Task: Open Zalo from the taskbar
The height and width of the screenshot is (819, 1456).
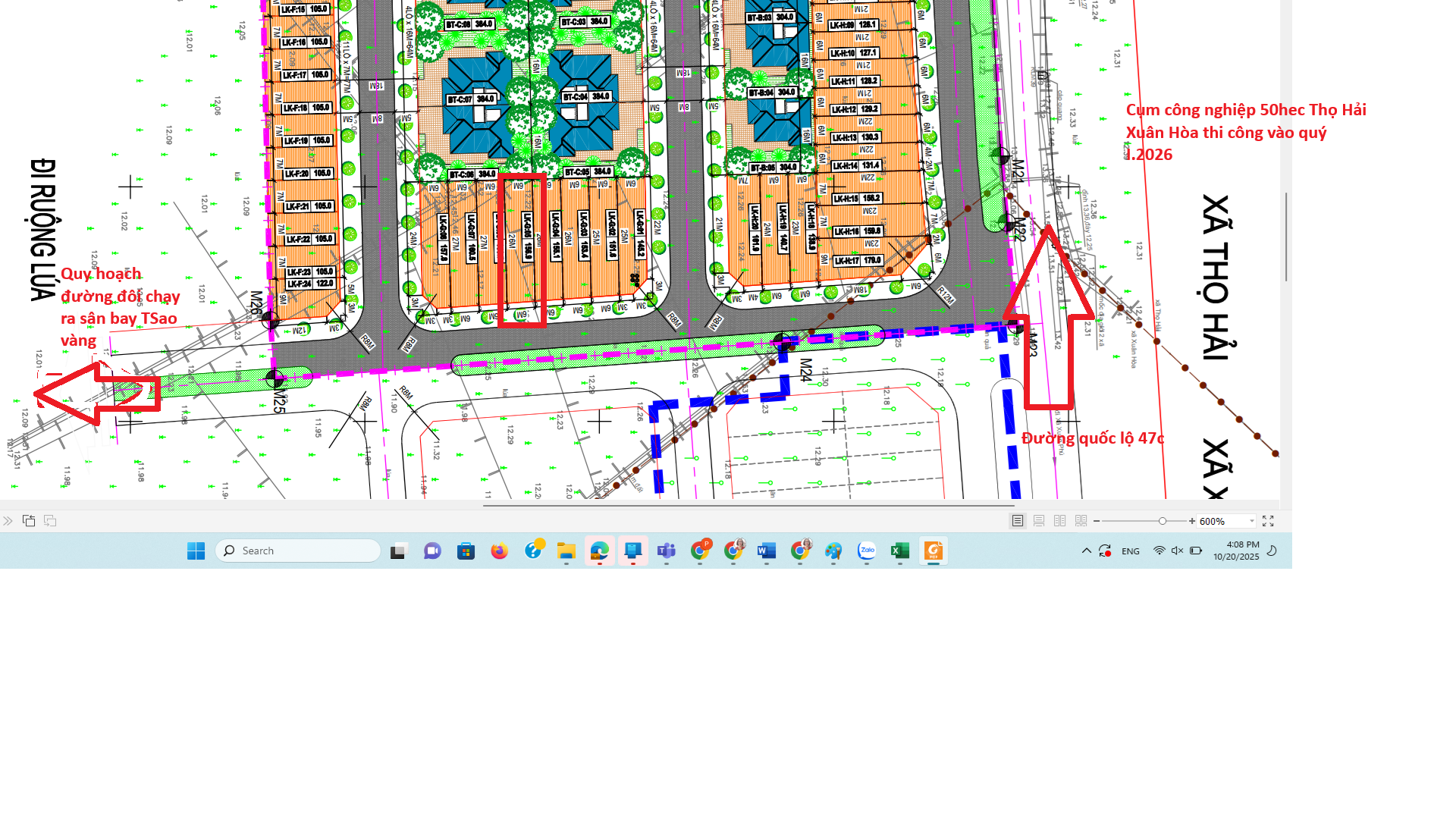Action: 867,551
